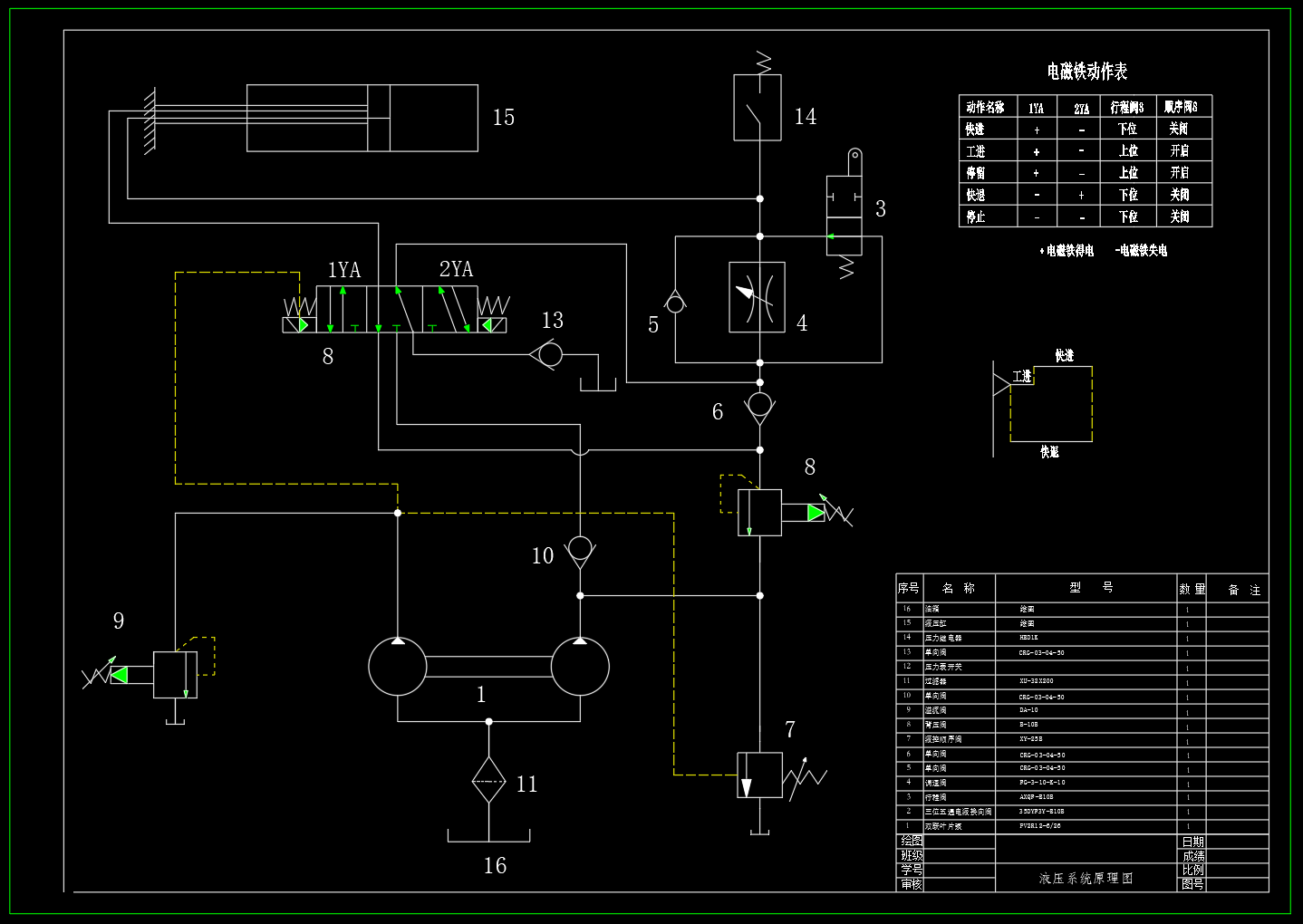Click '快进' row name in action table
Image resolution: width=1303 pixels, height=924 pixels.
click(975, 129)
